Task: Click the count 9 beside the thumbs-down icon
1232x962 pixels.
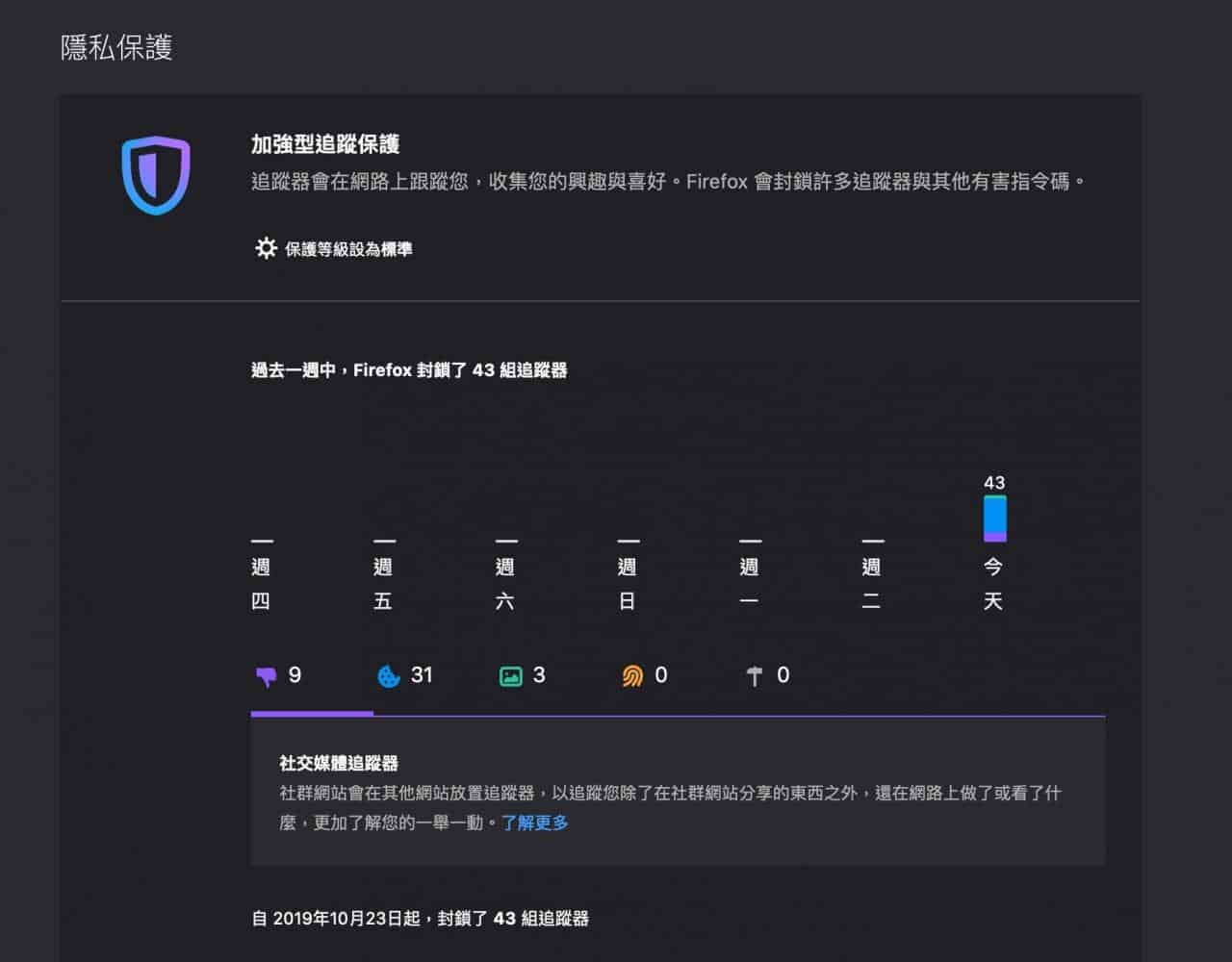Action: [x=295, y=675]
